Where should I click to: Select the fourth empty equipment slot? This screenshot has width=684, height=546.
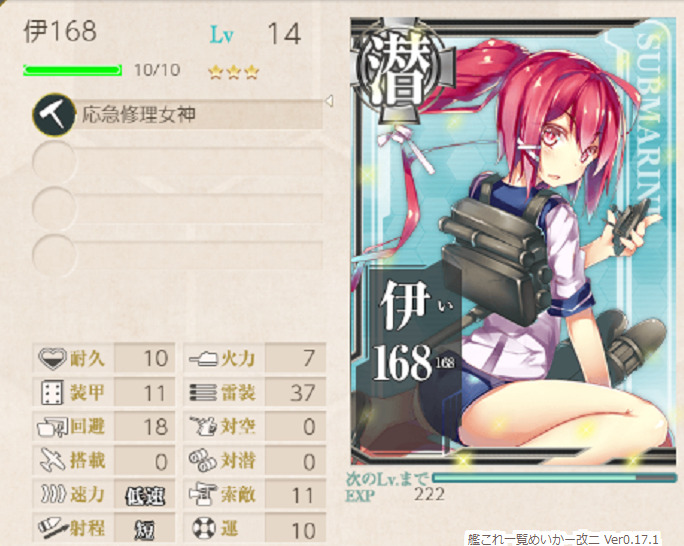coord(178,255)
